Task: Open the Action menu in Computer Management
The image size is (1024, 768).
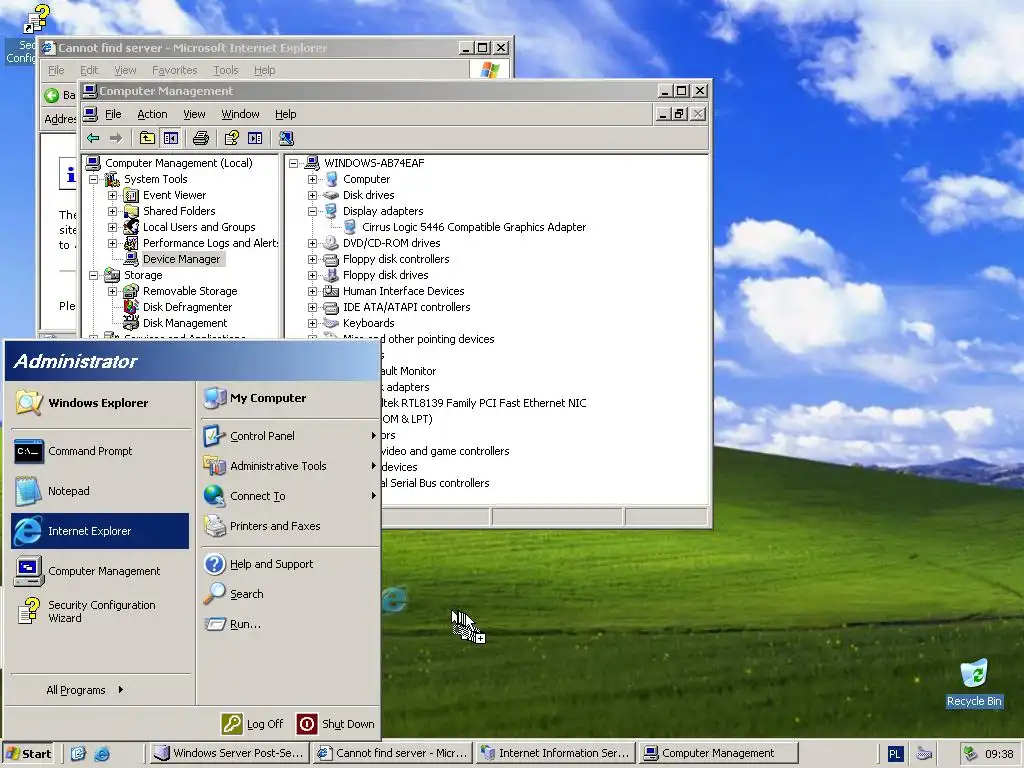Action: [152, 114]
